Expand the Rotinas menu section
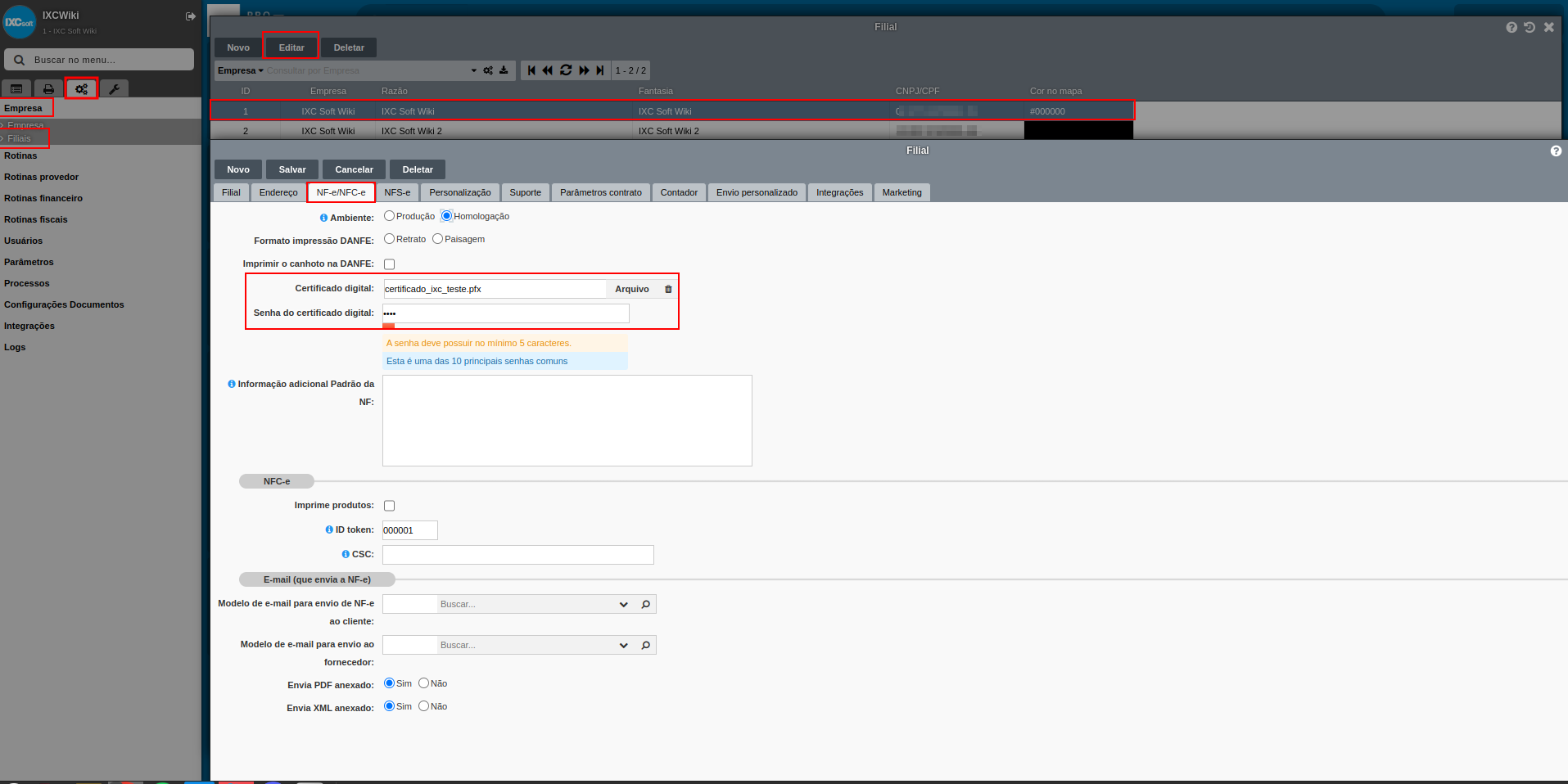This screenshot has width=1568, height=784. [20, 155]
